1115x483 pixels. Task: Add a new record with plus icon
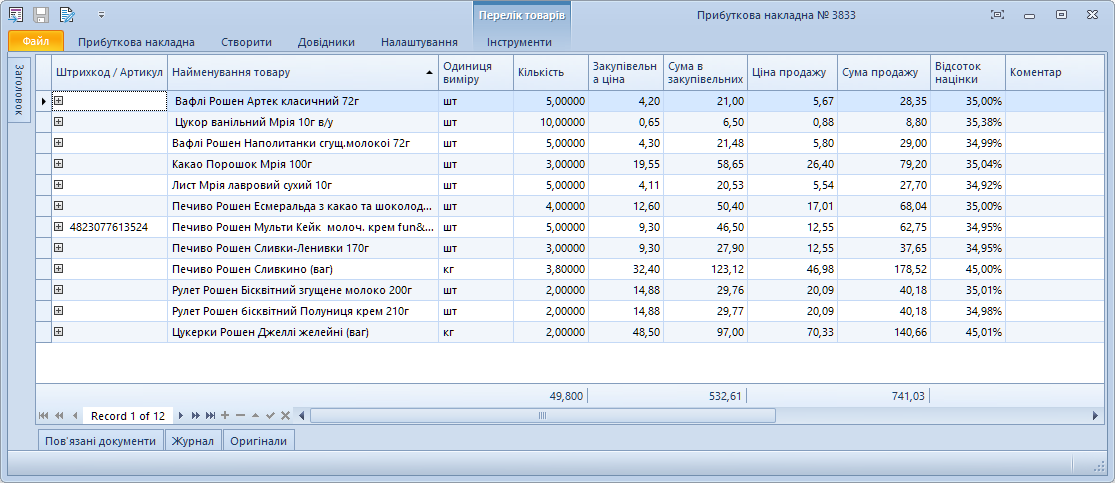pos(225,415)
